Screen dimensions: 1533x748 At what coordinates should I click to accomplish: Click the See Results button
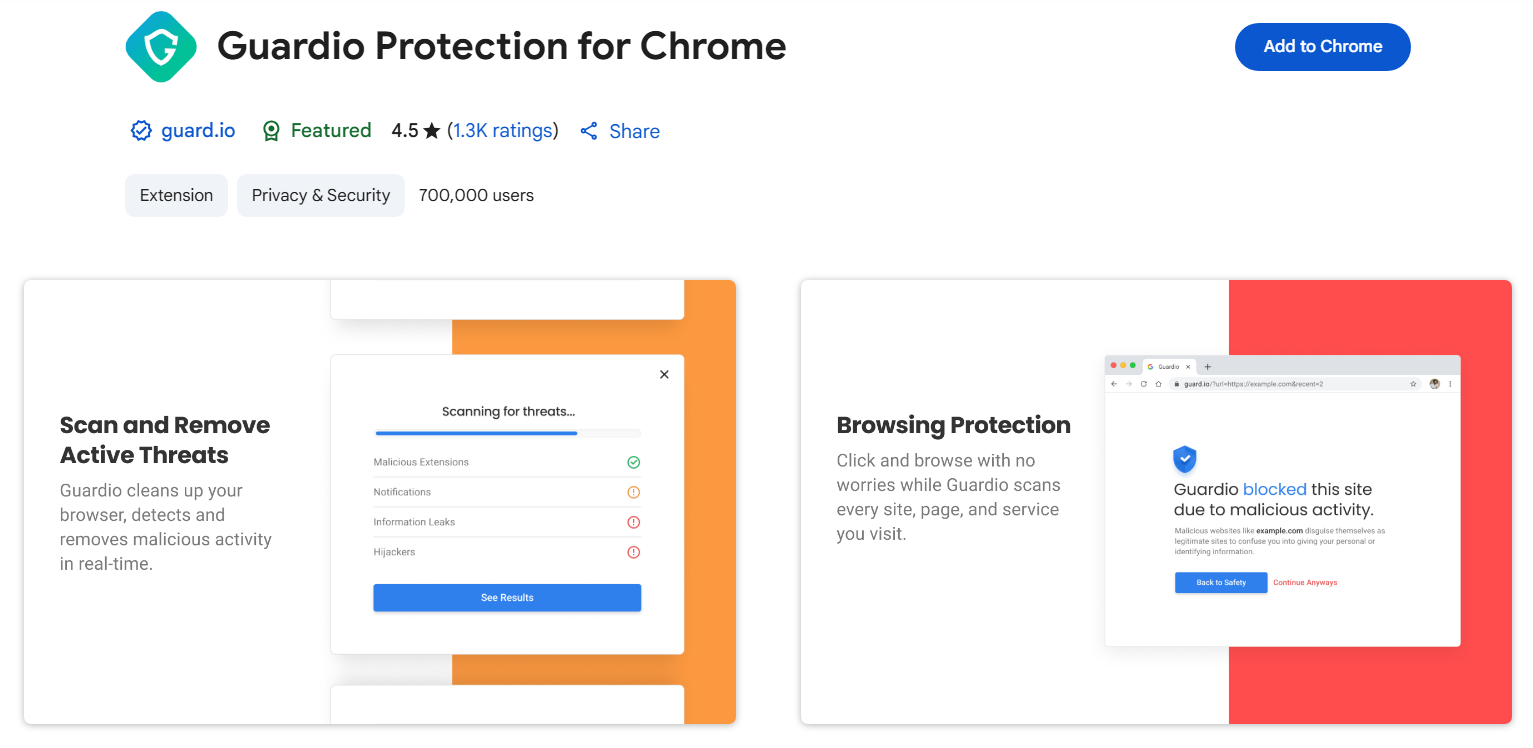pyautogui.click(x=507, y=598)
